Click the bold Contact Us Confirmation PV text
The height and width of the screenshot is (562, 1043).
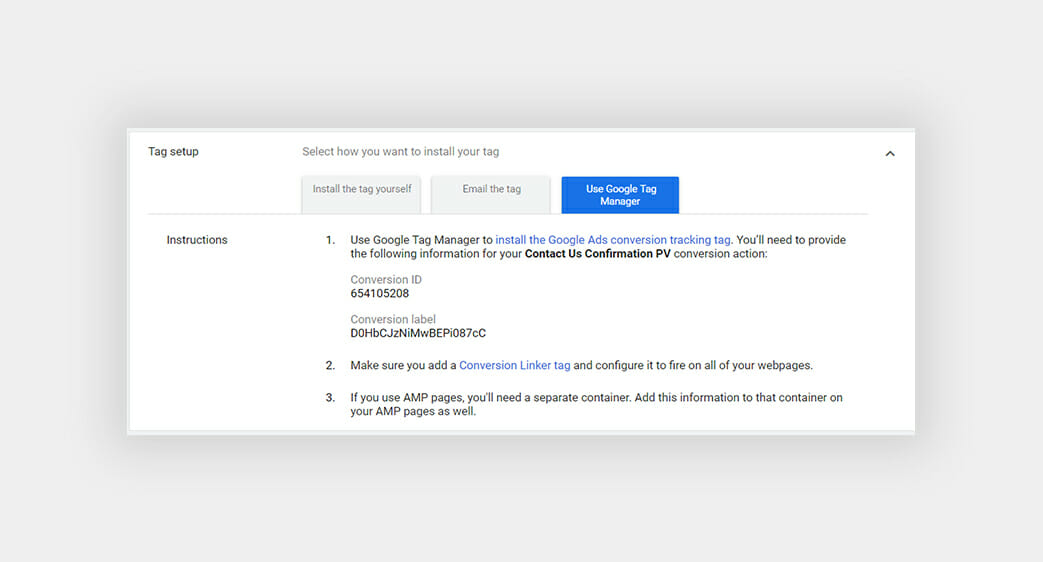point(597,254)
